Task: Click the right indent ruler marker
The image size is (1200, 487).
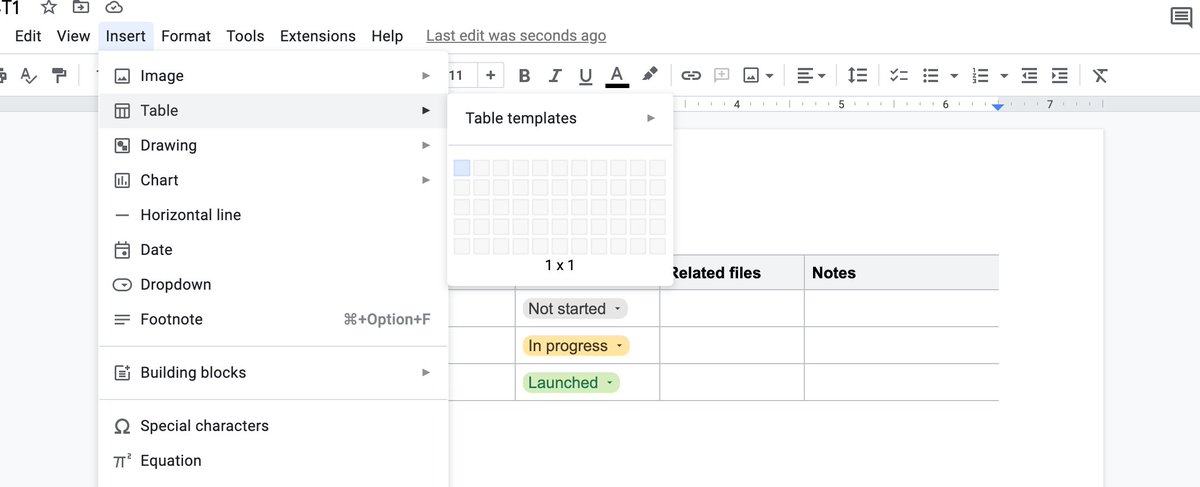Action: tap(997, 106)
